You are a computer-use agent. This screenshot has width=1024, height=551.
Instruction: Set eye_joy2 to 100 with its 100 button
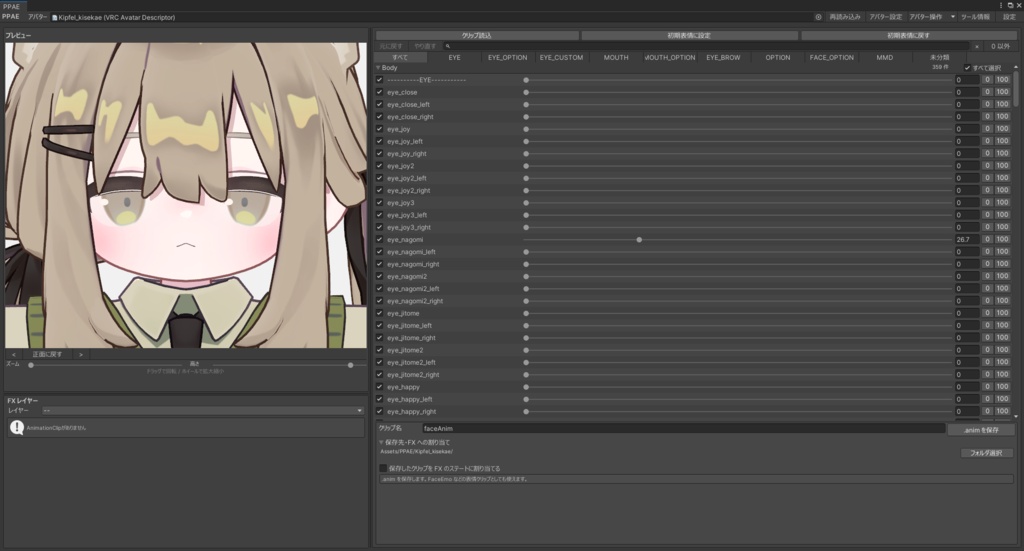pos(1002,166)
